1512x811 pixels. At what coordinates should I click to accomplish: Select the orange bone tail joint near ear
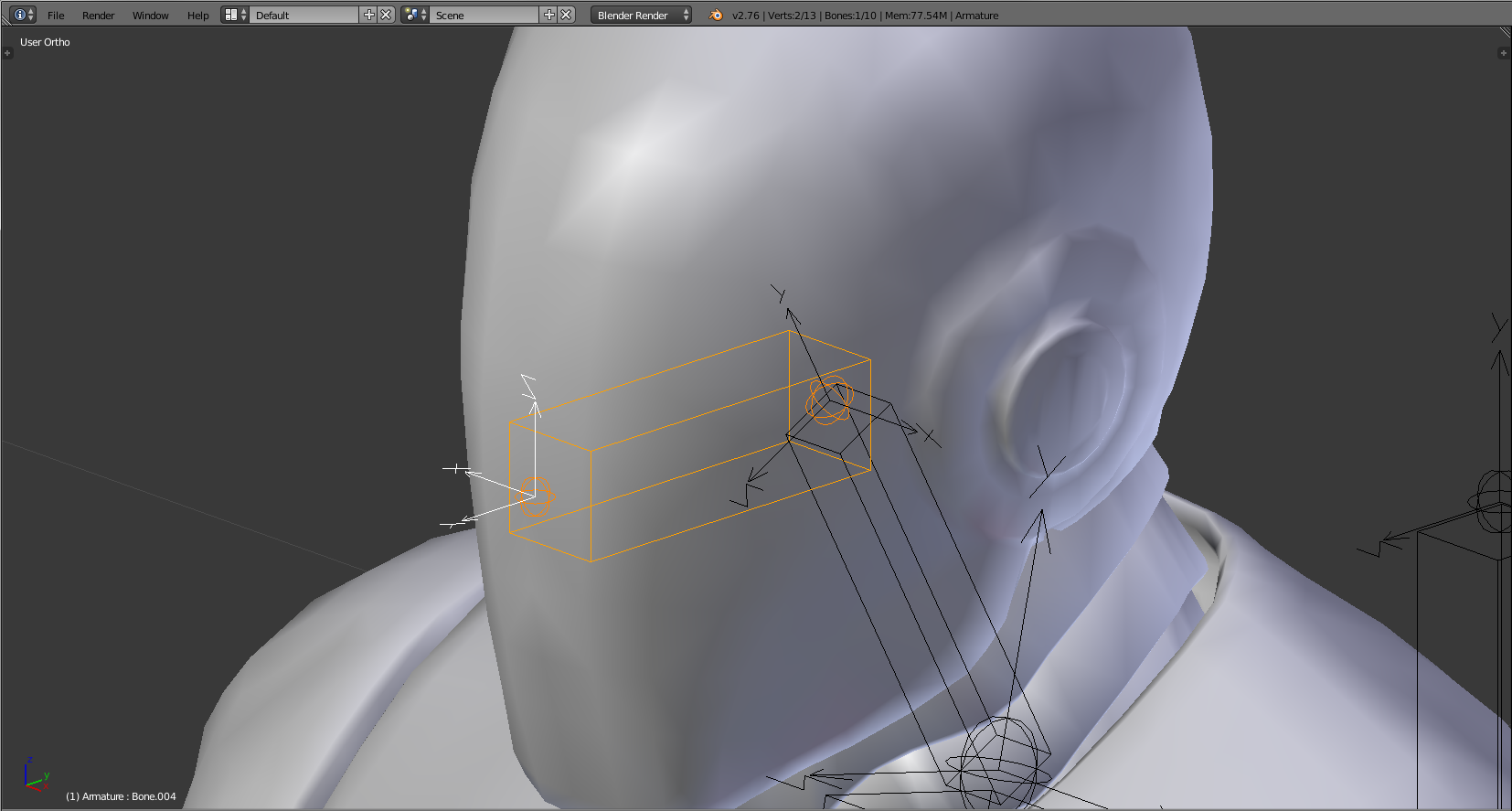tap(829, 400)
